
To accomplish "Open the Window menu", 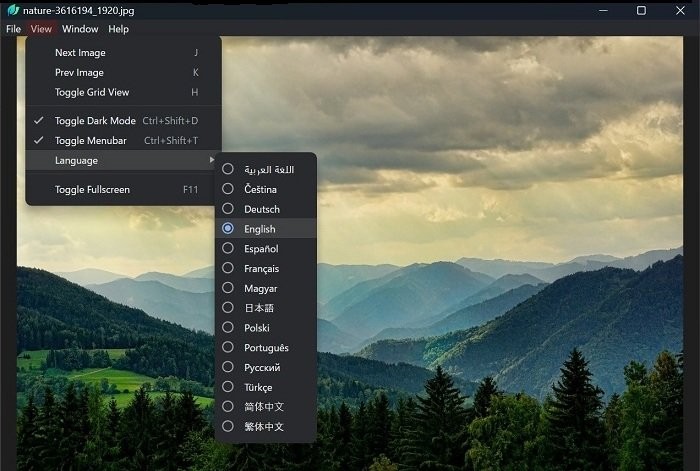I will 80,29.
